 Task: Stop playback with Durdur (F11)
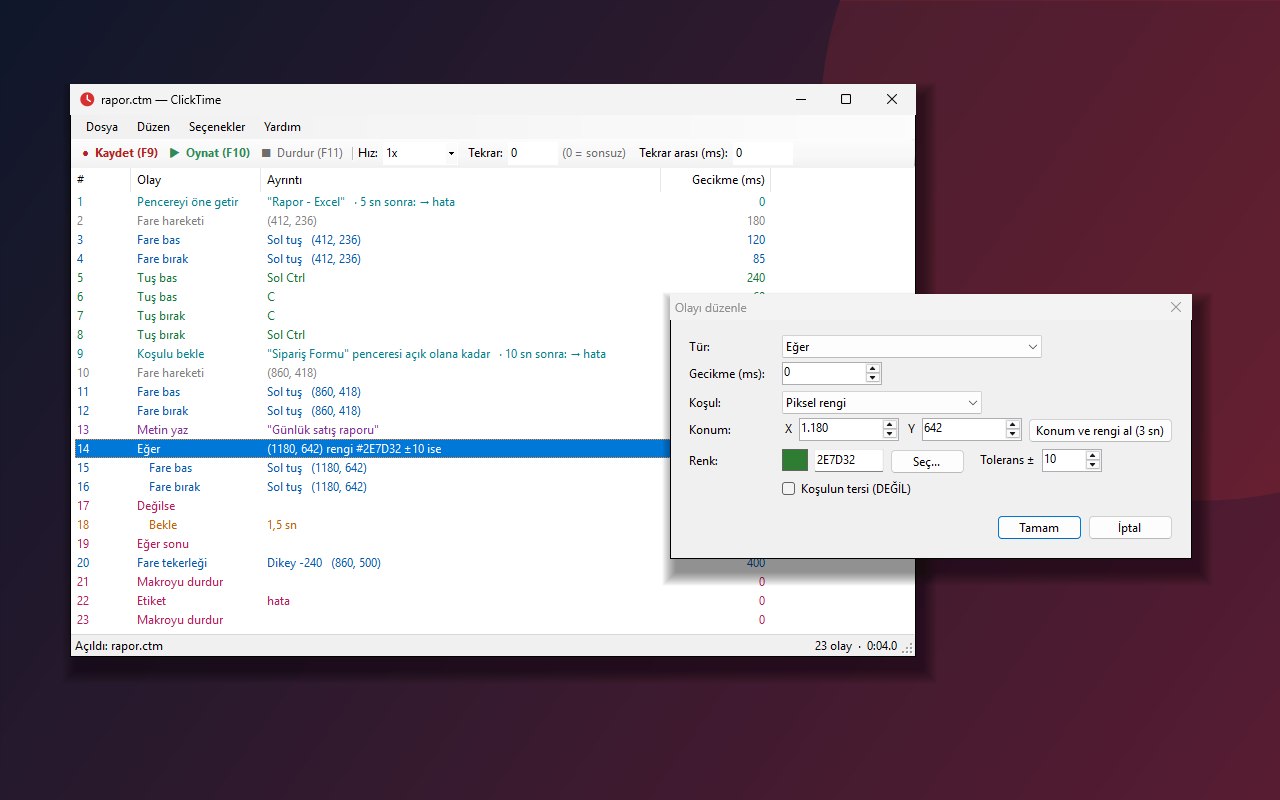click(x=302, y=153)
